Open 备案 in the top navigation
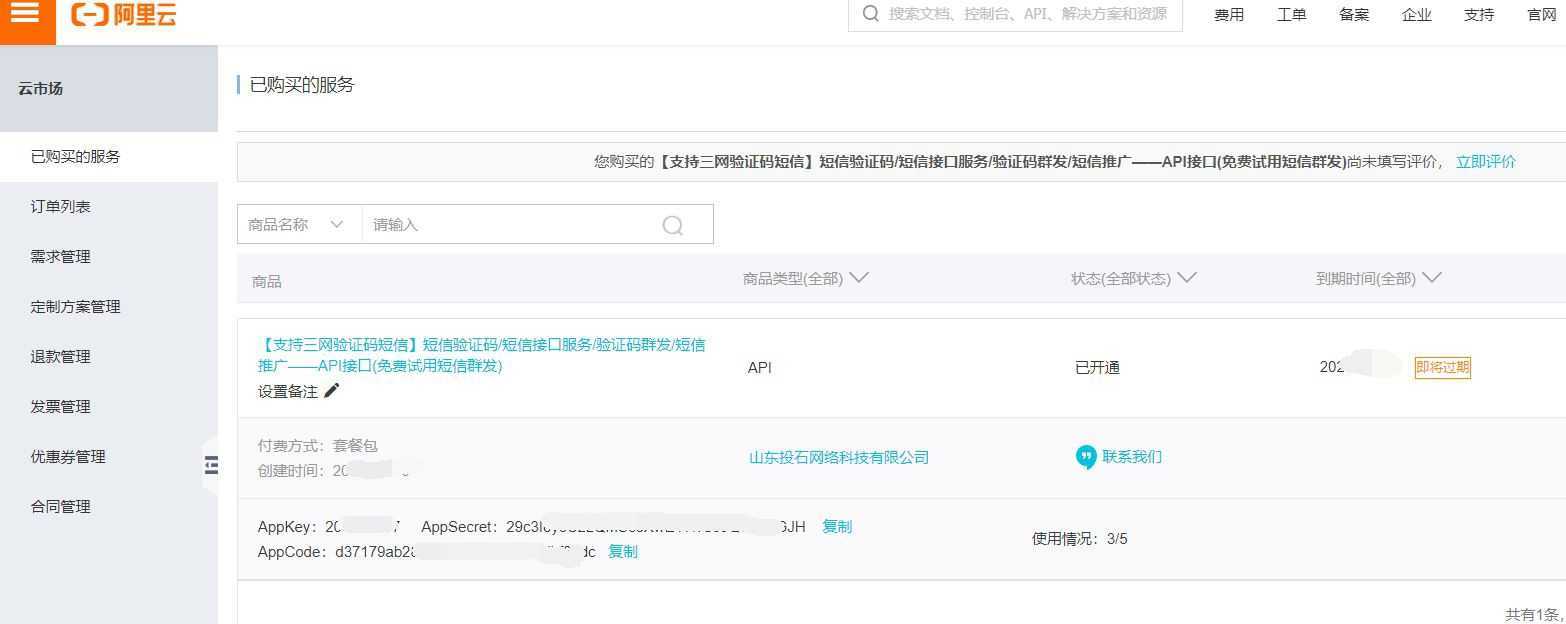 pos(1354,14)
